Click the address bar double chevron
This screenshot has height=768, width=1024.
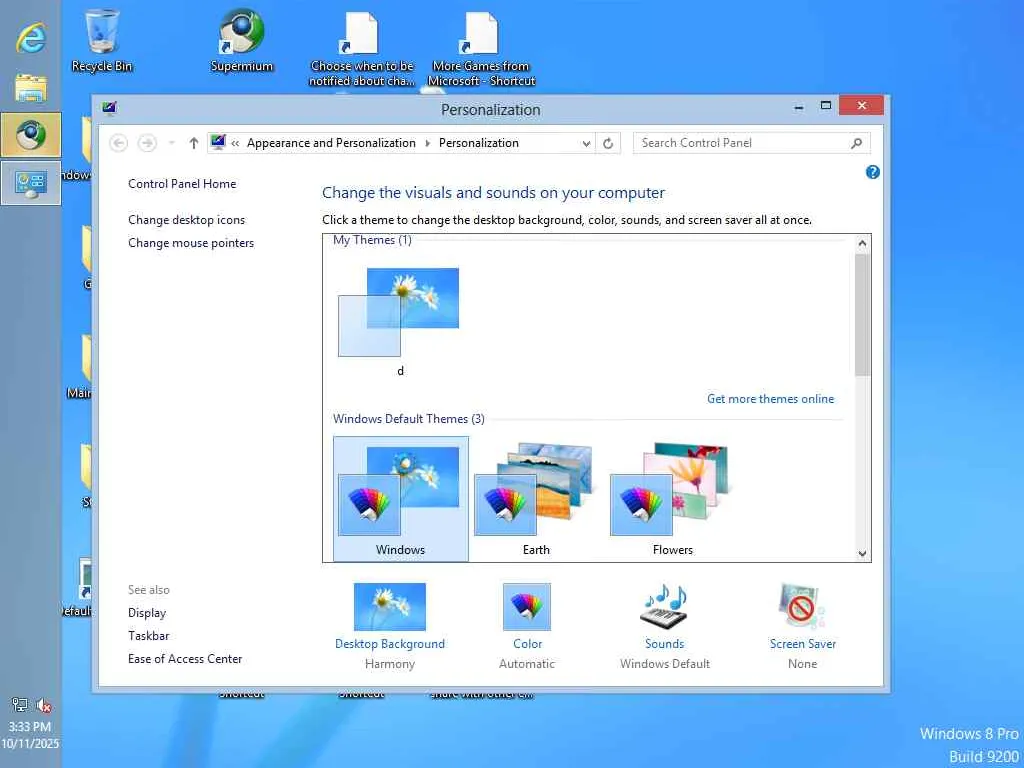point(235,143)
